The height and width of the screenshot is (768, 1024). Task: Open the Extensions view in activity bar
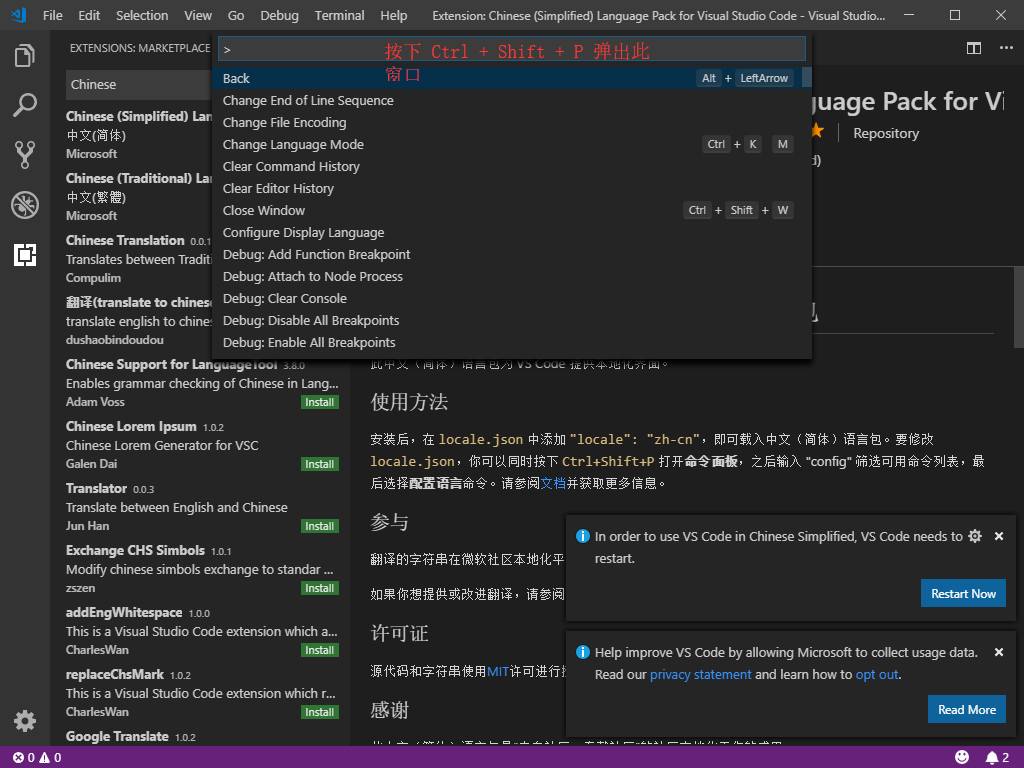click(25, 255)
